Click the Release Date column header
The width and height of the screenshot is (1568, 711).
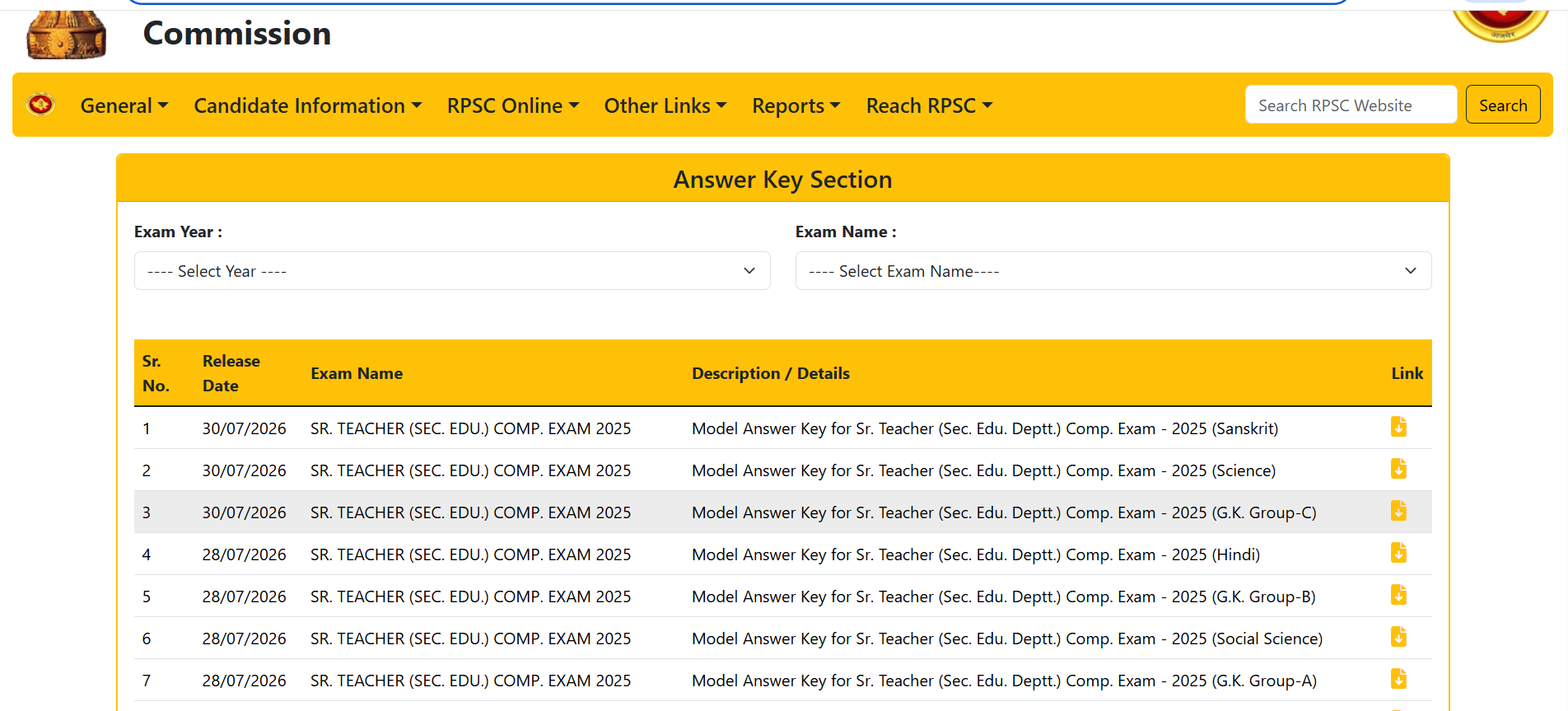tap(231, 373)
